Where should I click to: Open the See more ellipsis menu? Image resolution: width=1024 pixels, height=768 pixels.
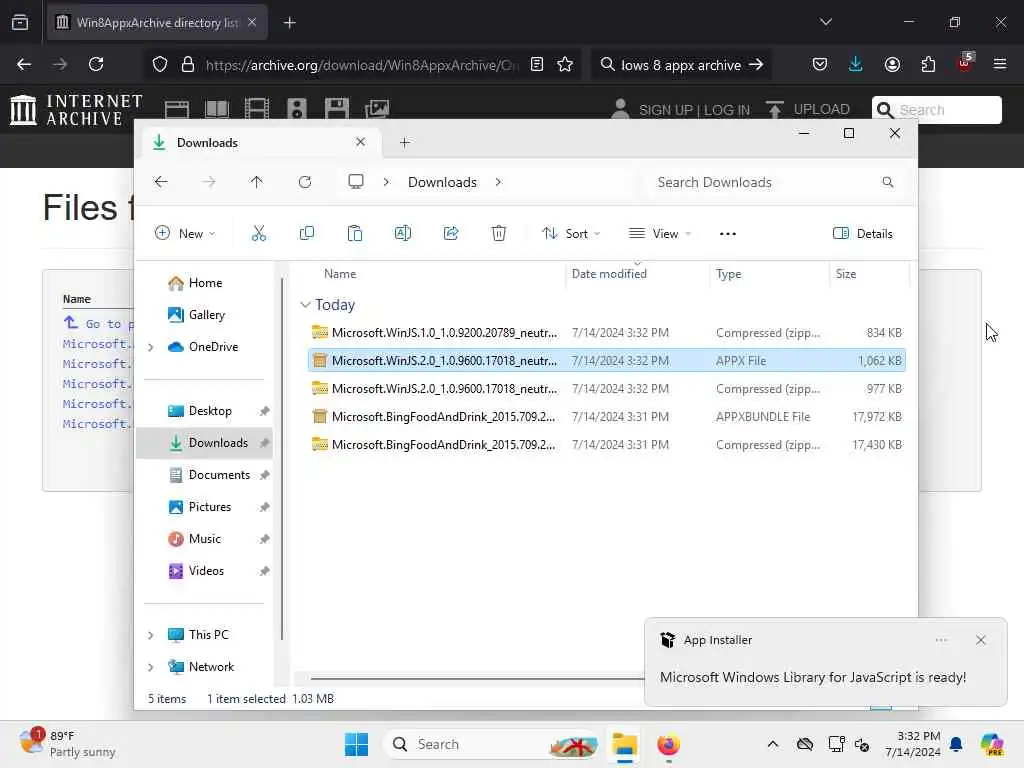[728, 234]
